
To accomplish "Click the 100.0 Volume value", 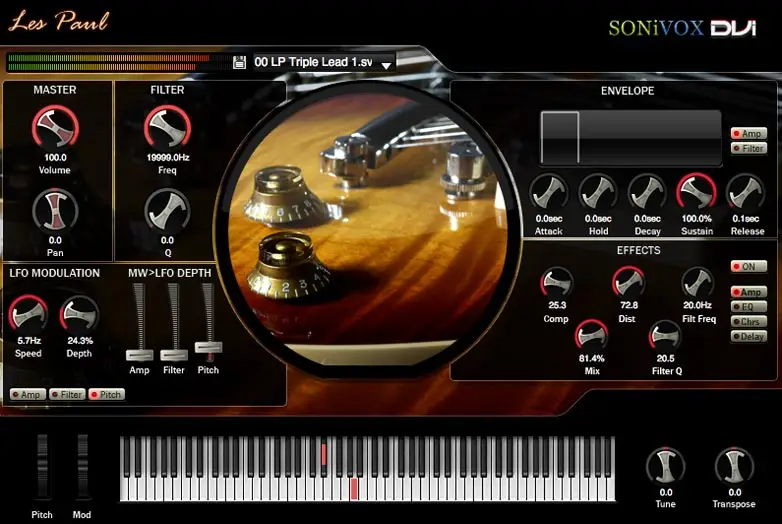I will coord(55,158).
